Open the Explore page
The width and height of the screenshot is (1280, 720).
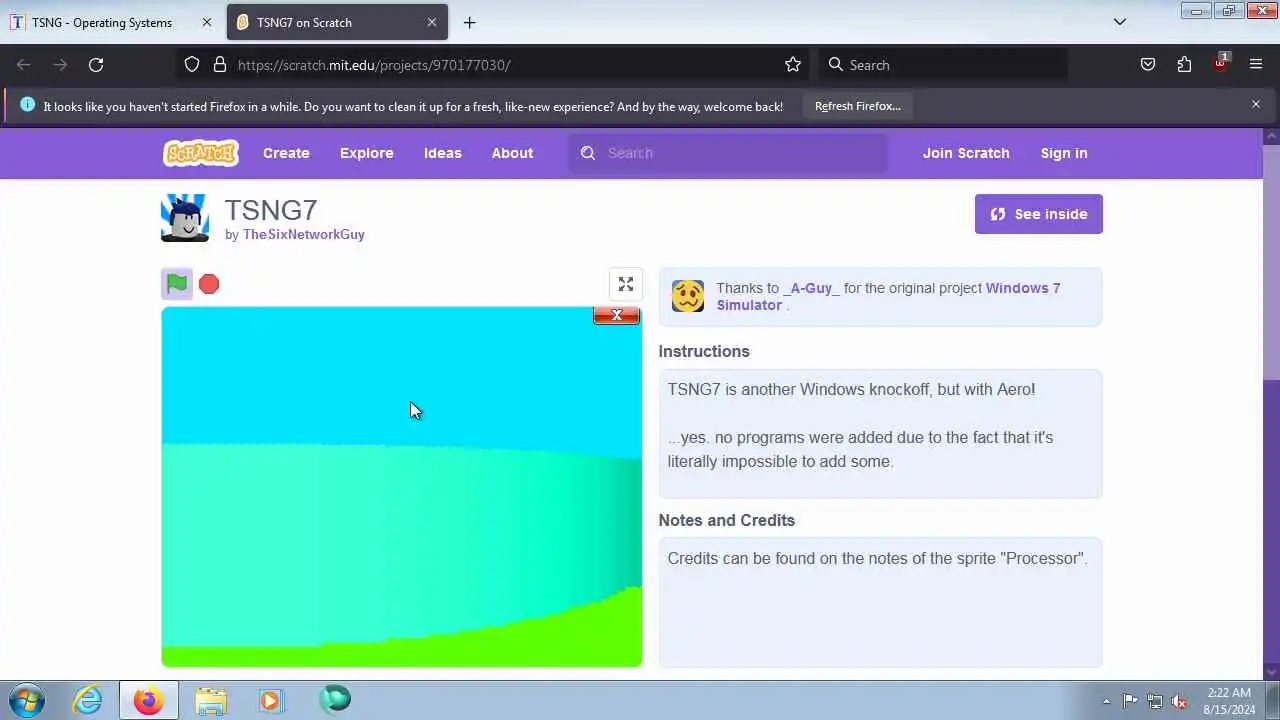pyautogui.click(x=367, y=153)
